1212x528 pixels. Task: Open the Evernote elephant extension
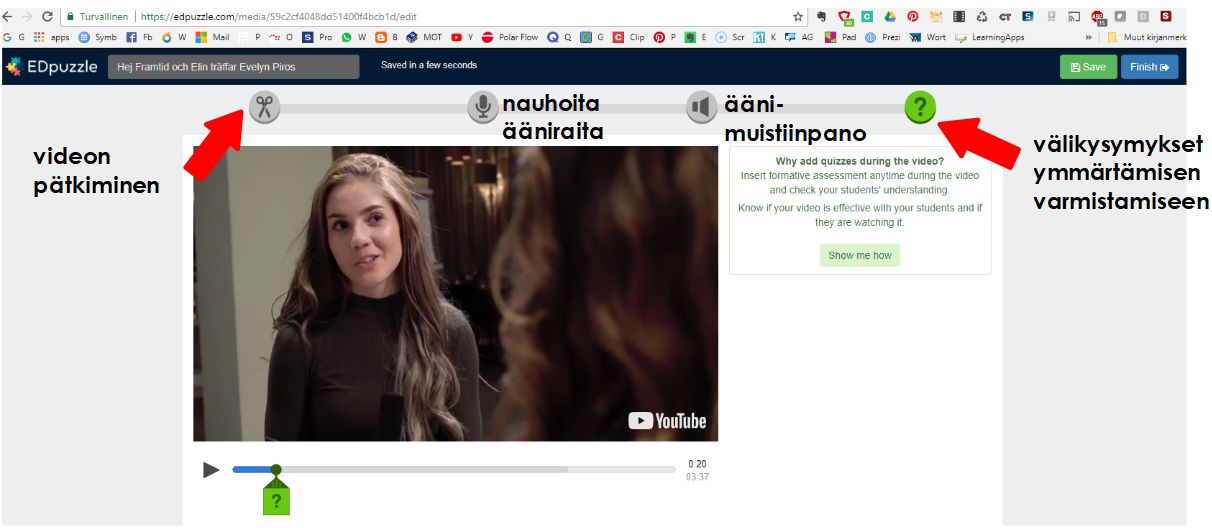(822, 17)
